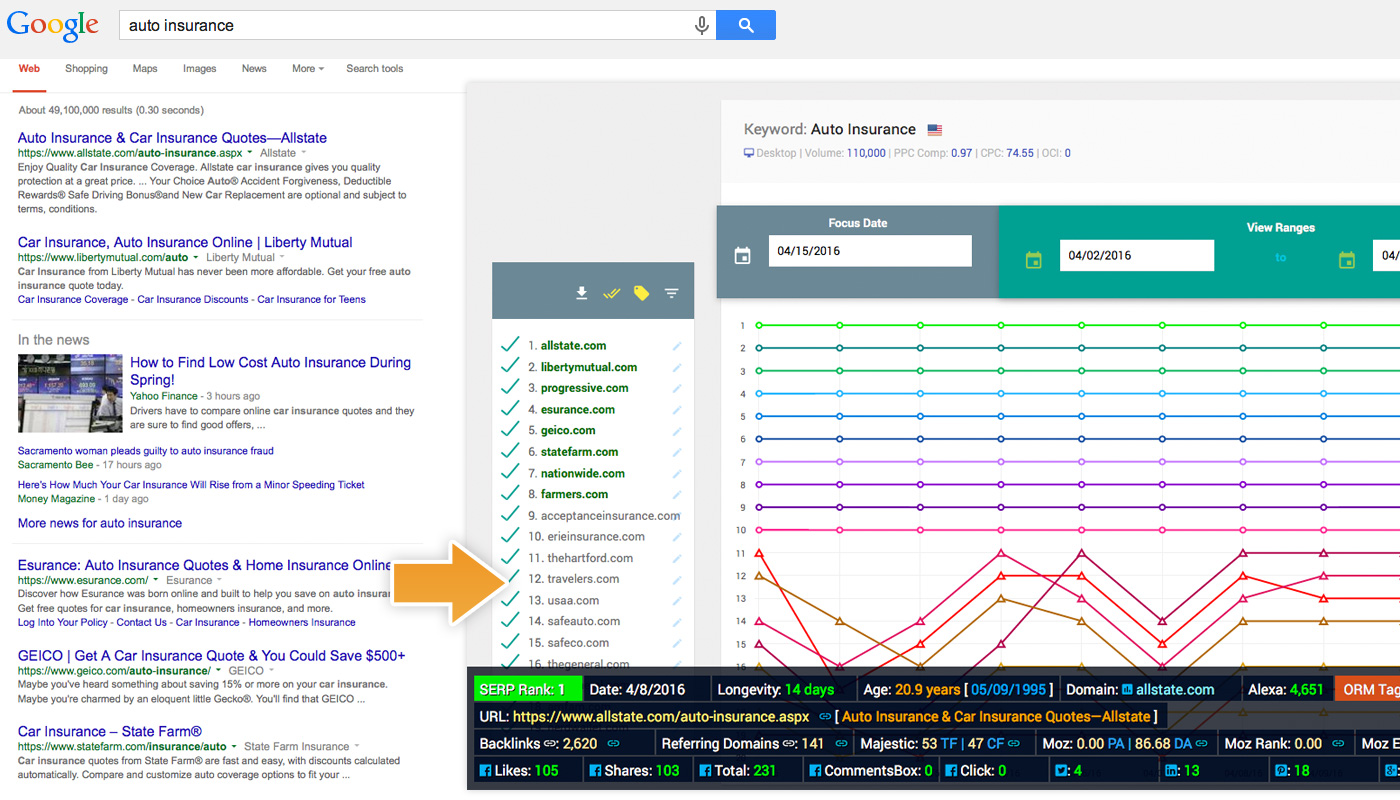Click the Google logo
This screenshot has width=1400, height=800.
[x=53, y=26]
